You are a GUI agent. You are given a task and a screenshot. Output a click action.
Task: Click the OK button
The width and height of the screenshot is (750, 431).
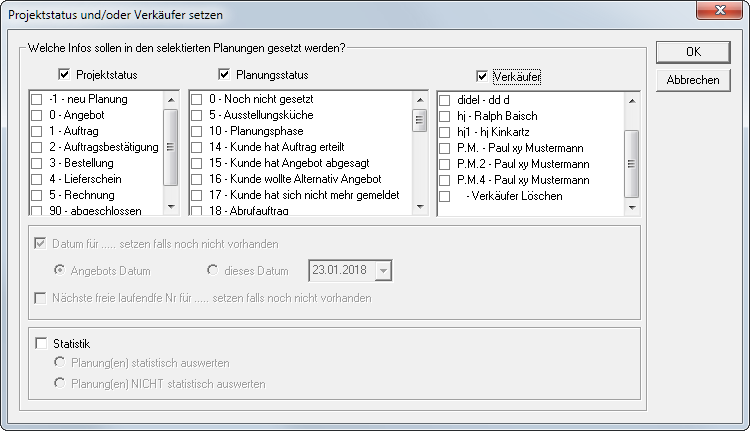pos(692,51)
